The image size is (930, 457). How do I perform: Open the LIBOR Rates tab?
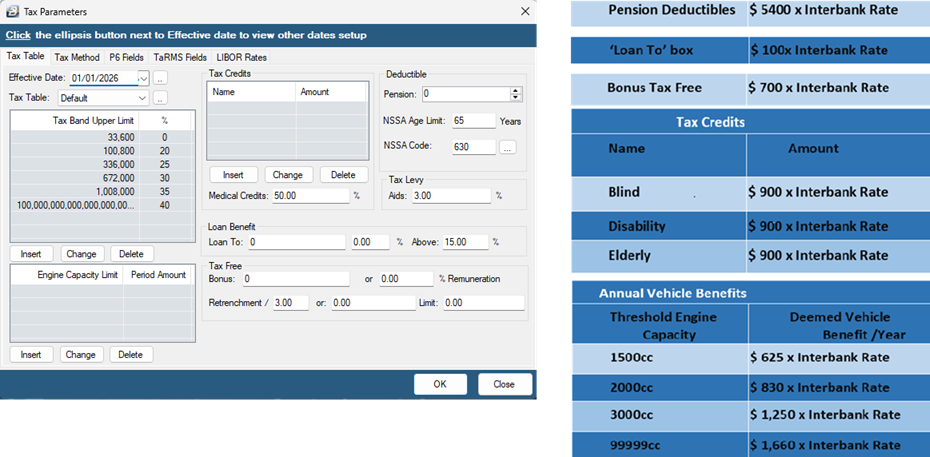pos(241,57)
